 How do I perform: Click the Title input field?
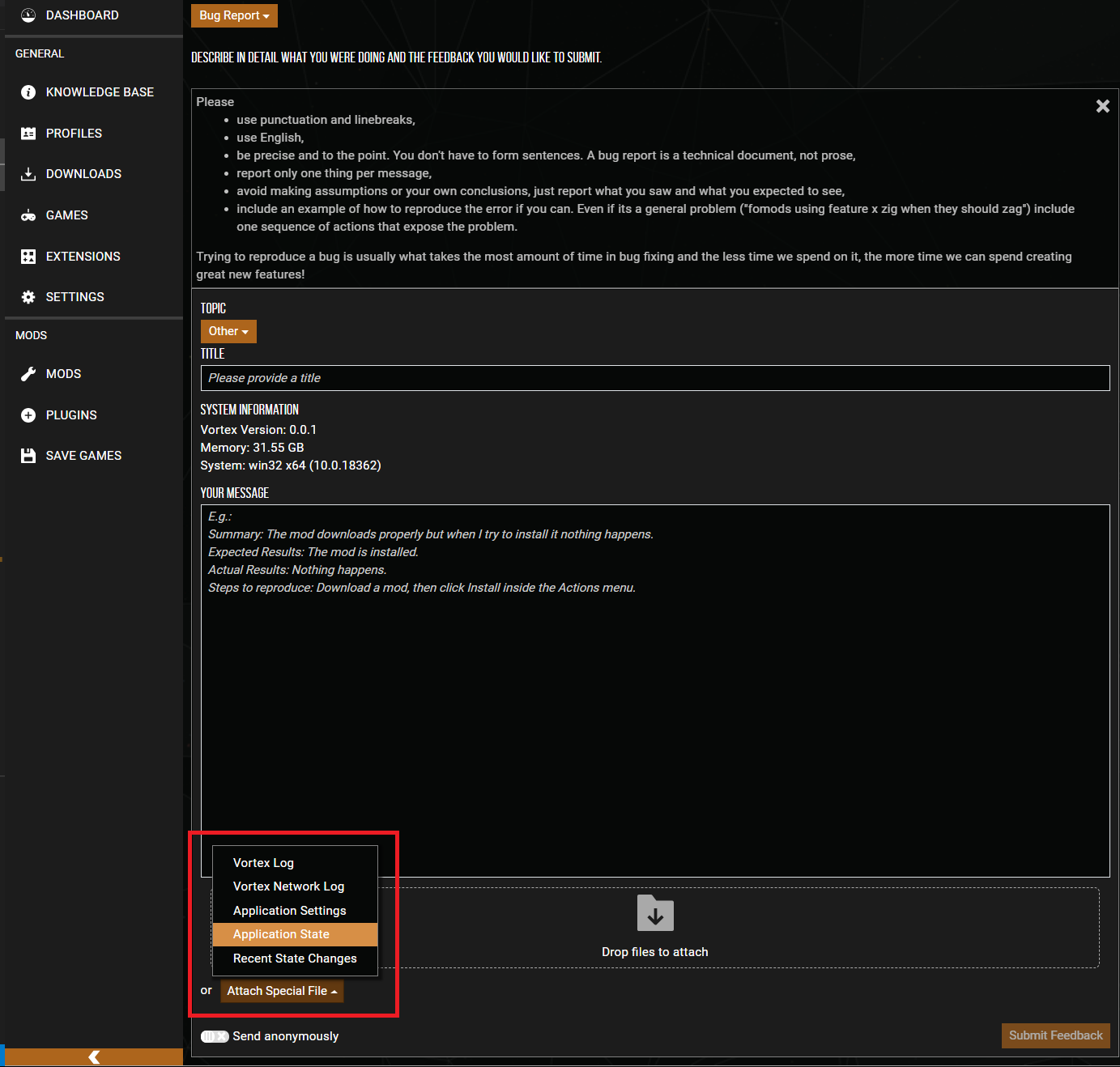[x=654, y=377]
